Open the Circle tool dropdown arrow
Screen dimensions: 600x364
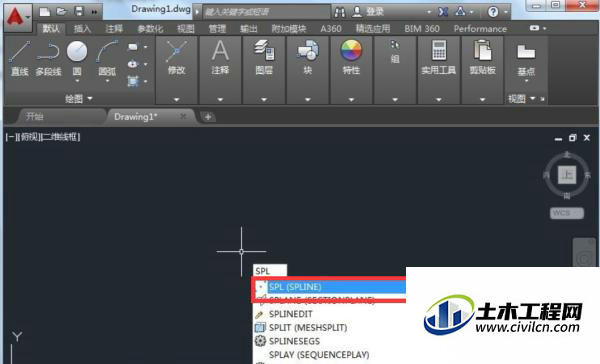click(77, 81)
